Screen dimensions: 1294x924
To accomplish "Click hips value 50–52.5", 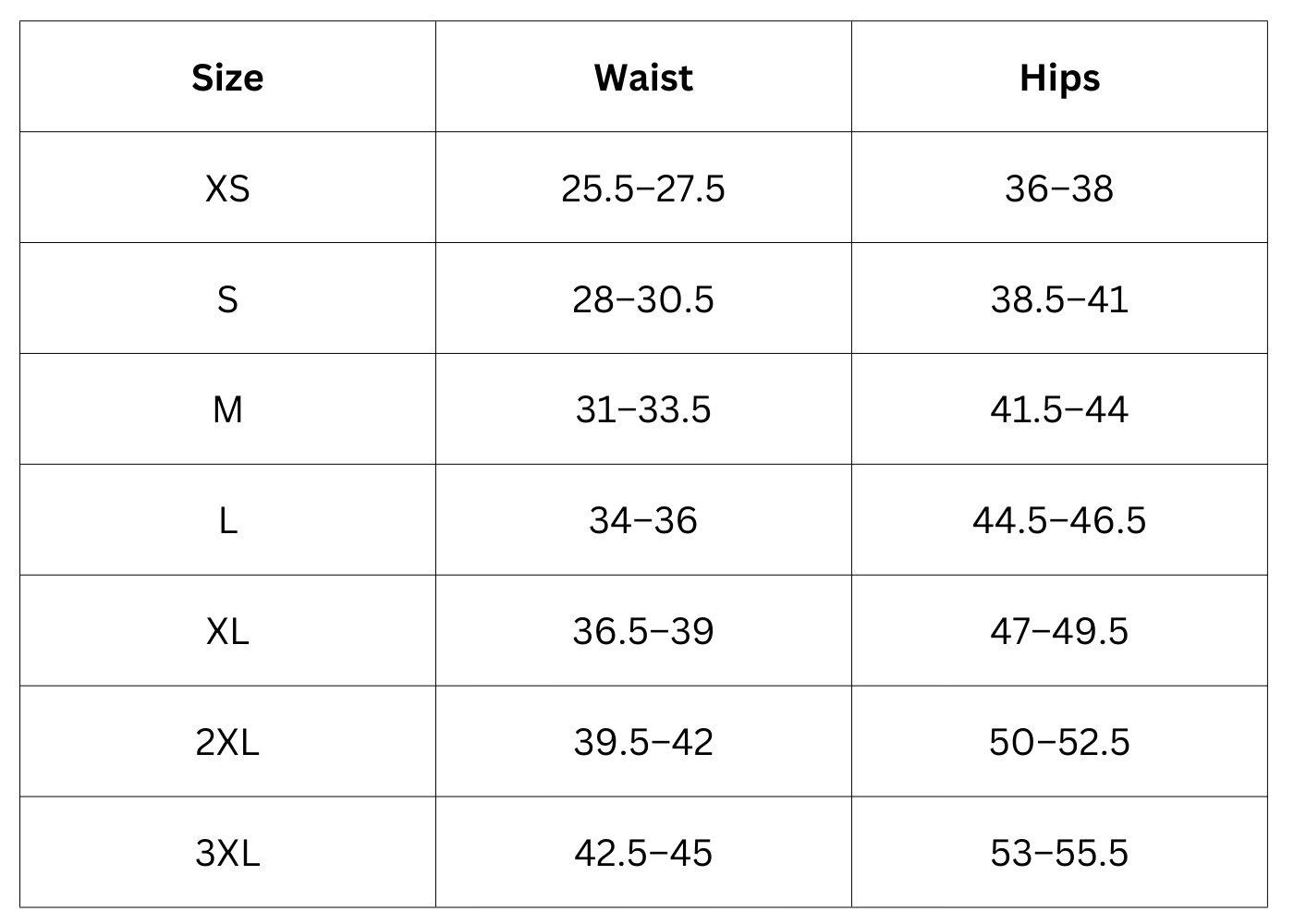I will (x=1059, y=742).
